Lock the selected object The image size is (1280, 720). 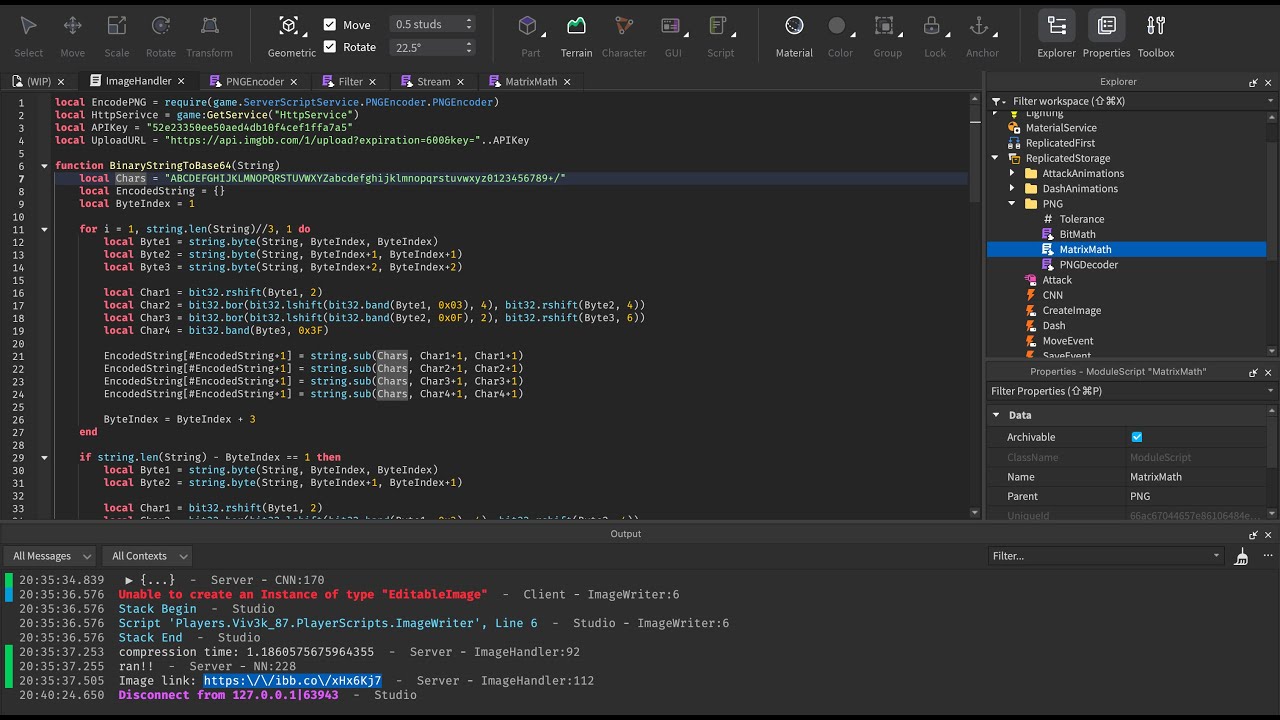pyautogui.click(x=934, y=30)
